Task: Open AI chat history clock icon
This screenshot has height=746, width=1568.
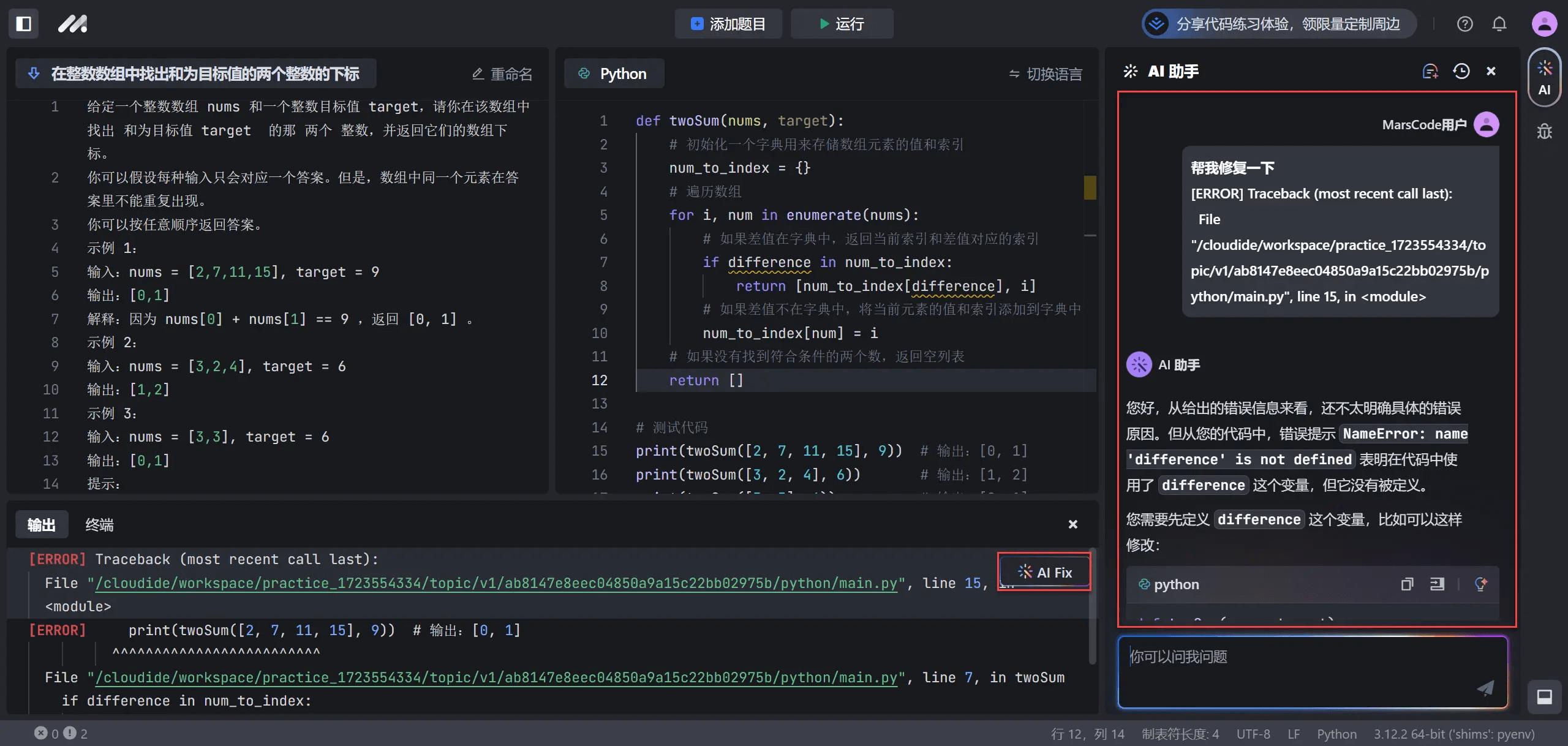Action: pos(1461,72)
